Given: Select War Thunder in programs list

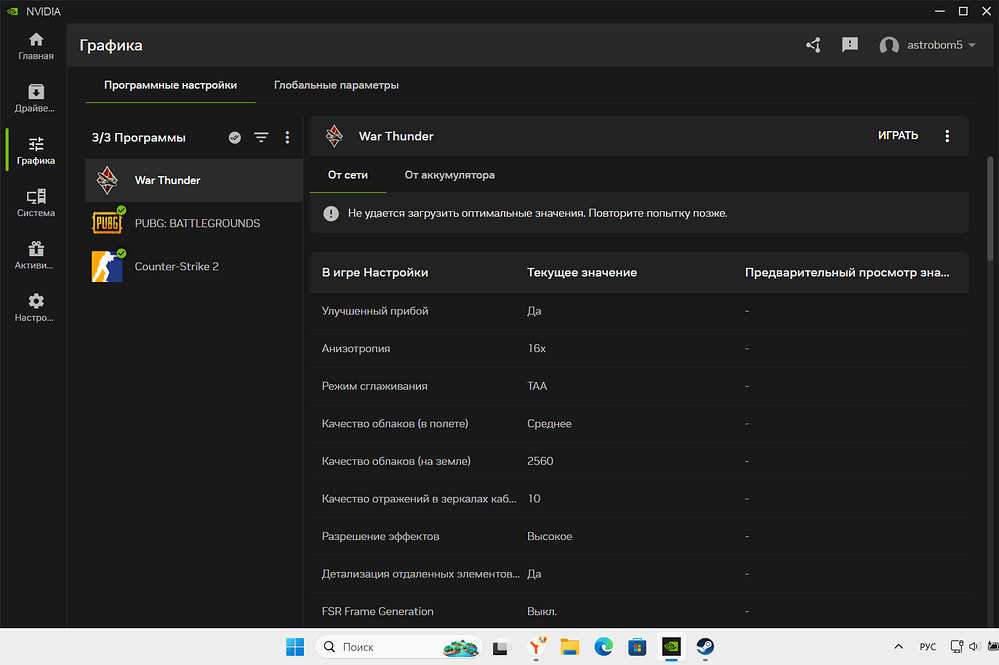Looking at the screenshot, I should 194,180.
